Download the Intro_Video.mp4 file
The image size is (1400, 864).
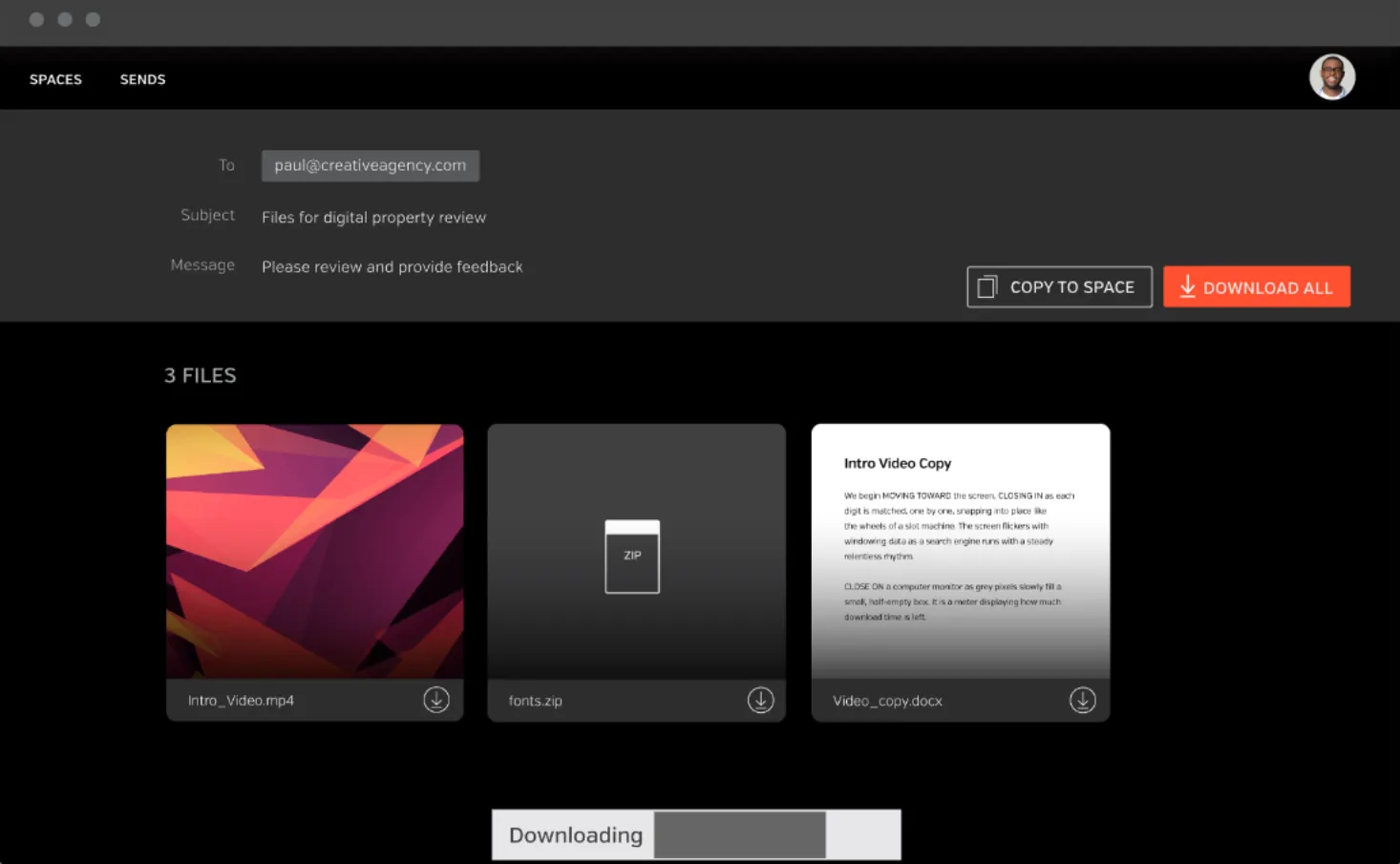click(x=436, y=700)
